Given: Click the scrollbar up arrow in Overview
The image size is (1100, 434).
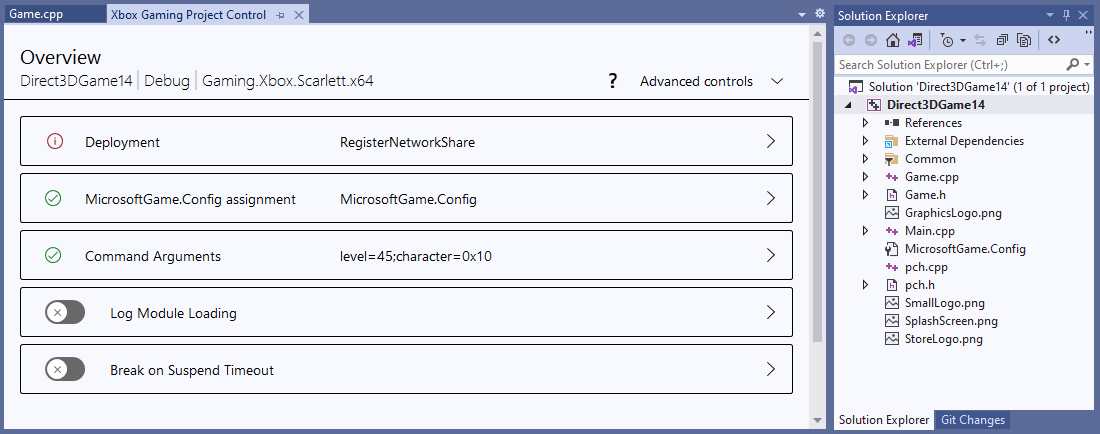Looking at the screenshot, I should (817, 32).
